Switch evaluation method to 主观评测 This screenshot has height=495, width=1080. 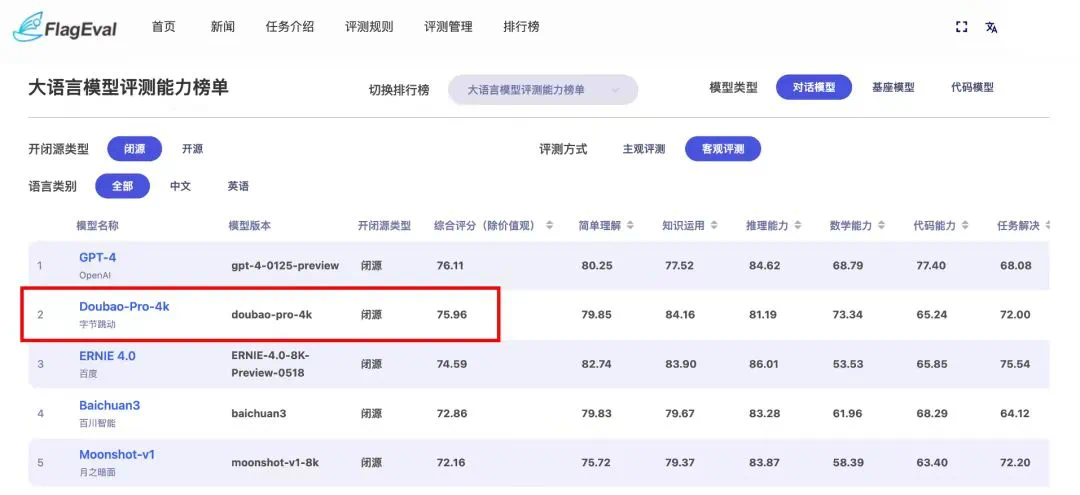tap(643, 149)
